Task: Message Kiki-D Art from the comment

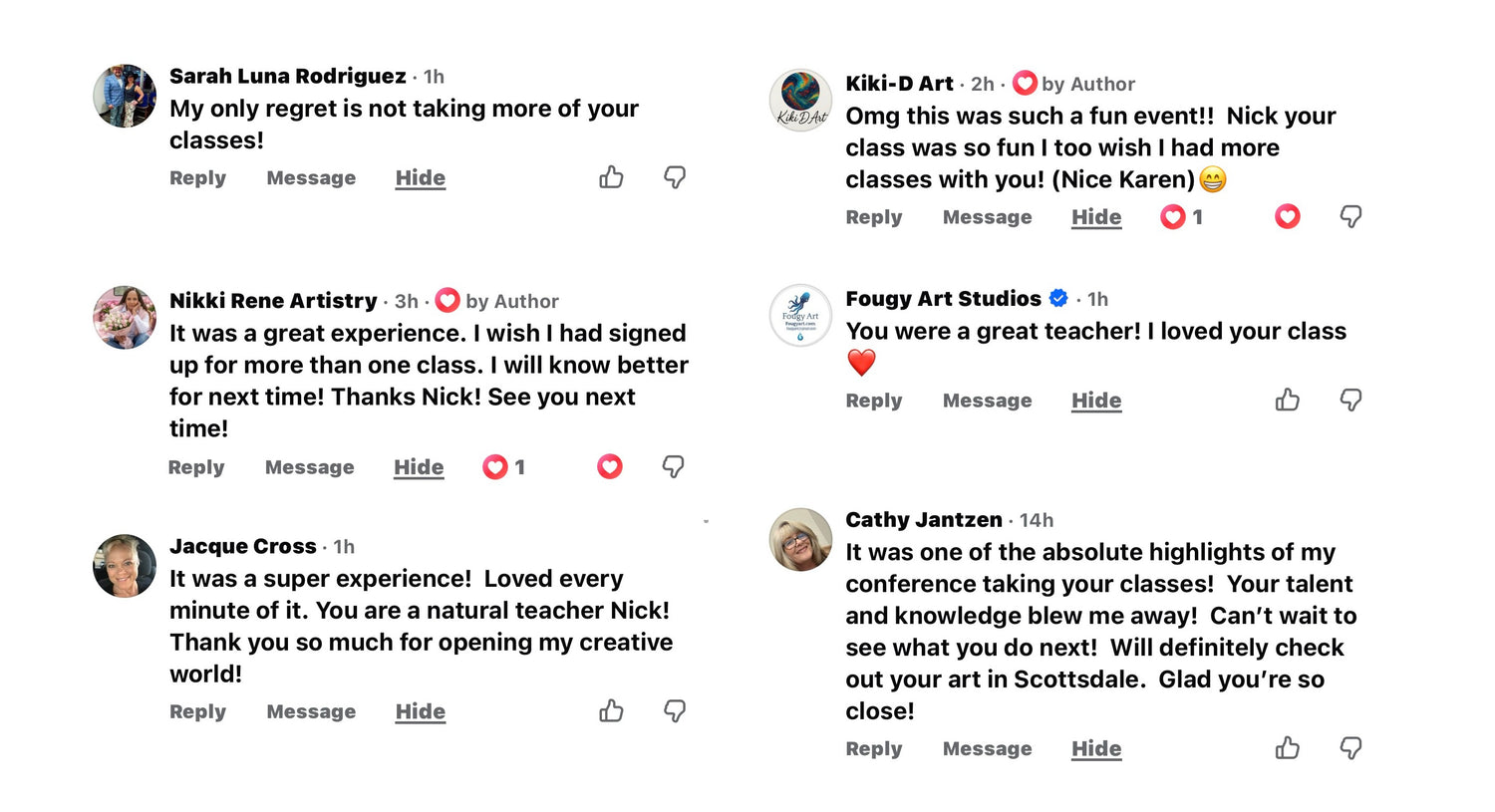Action: click(987, 217)
